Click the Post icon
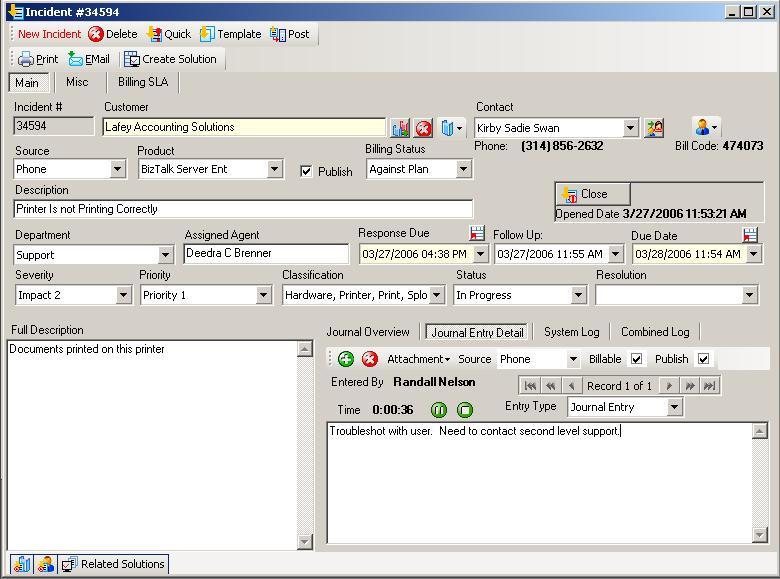Image resolution: width=780 pixels, height=579 pixels. [278, 34]
